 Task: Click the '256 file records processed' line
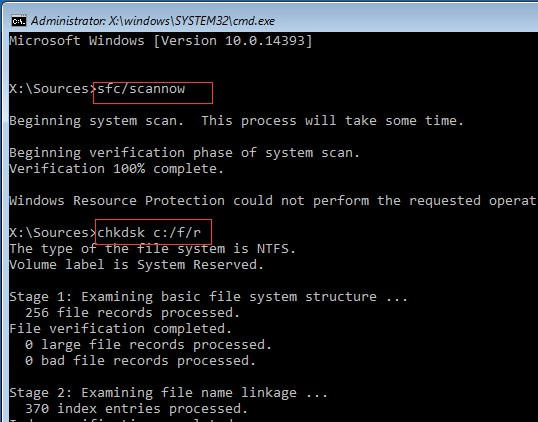click(x=132, y=313)
